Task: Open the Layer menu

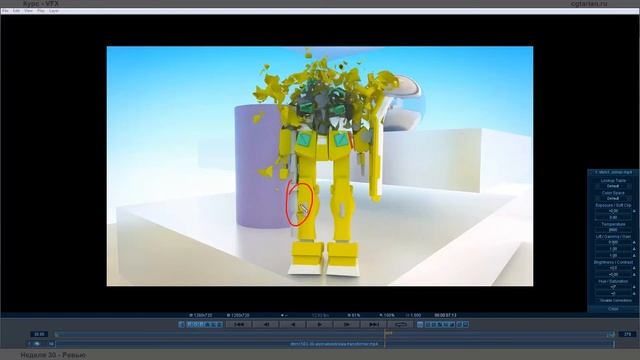Action: tap(54, 11)
